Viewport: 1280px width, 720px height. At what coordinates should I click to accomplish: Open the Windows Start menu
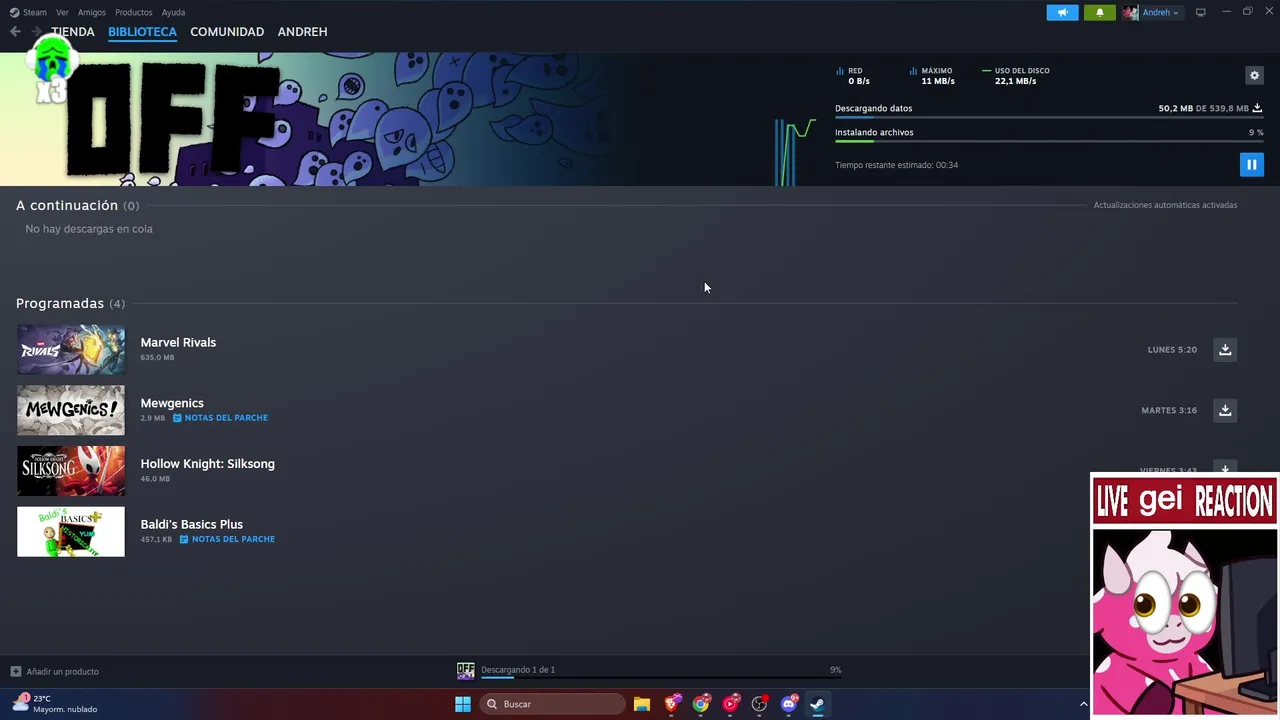coord(463,704)
